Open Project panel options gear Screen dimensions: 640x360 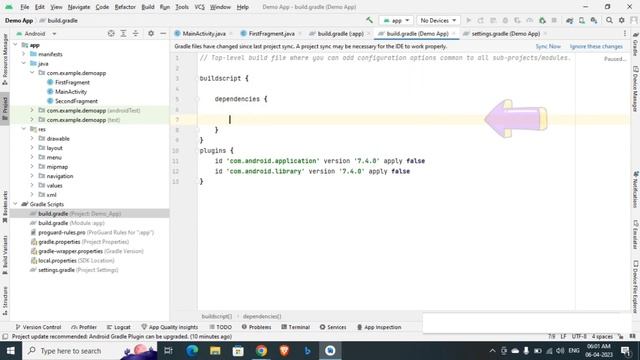coord(151,33)
